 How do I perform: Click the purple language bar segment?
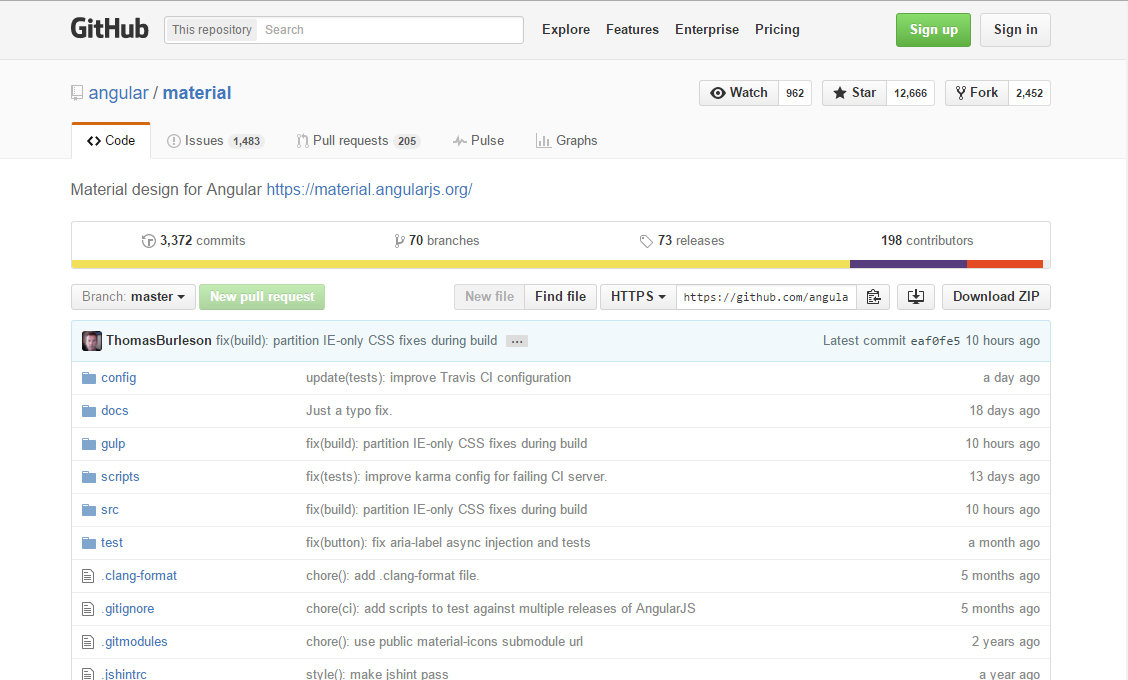click(908, 264)
